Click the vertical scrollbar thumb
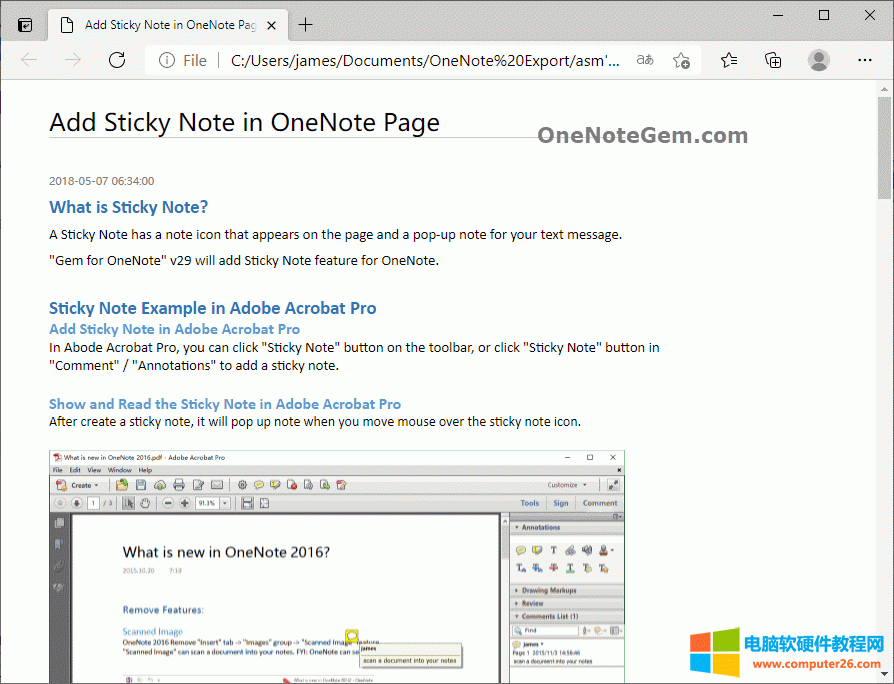The width and height of the screenshot is (894, 684). tap(884, 145)
